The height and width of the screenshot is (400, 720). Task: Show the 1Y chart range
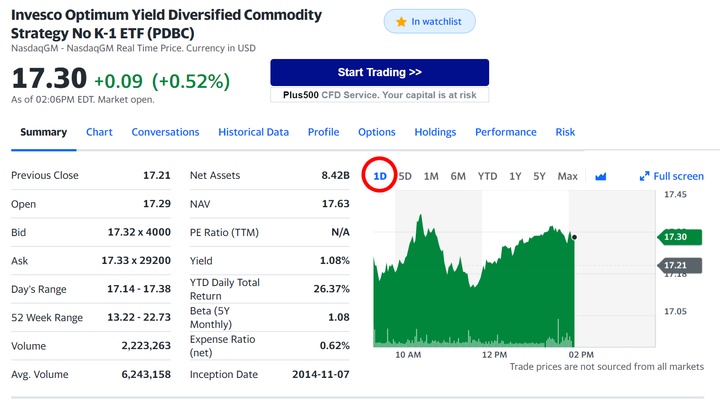[x=515, y=176]
